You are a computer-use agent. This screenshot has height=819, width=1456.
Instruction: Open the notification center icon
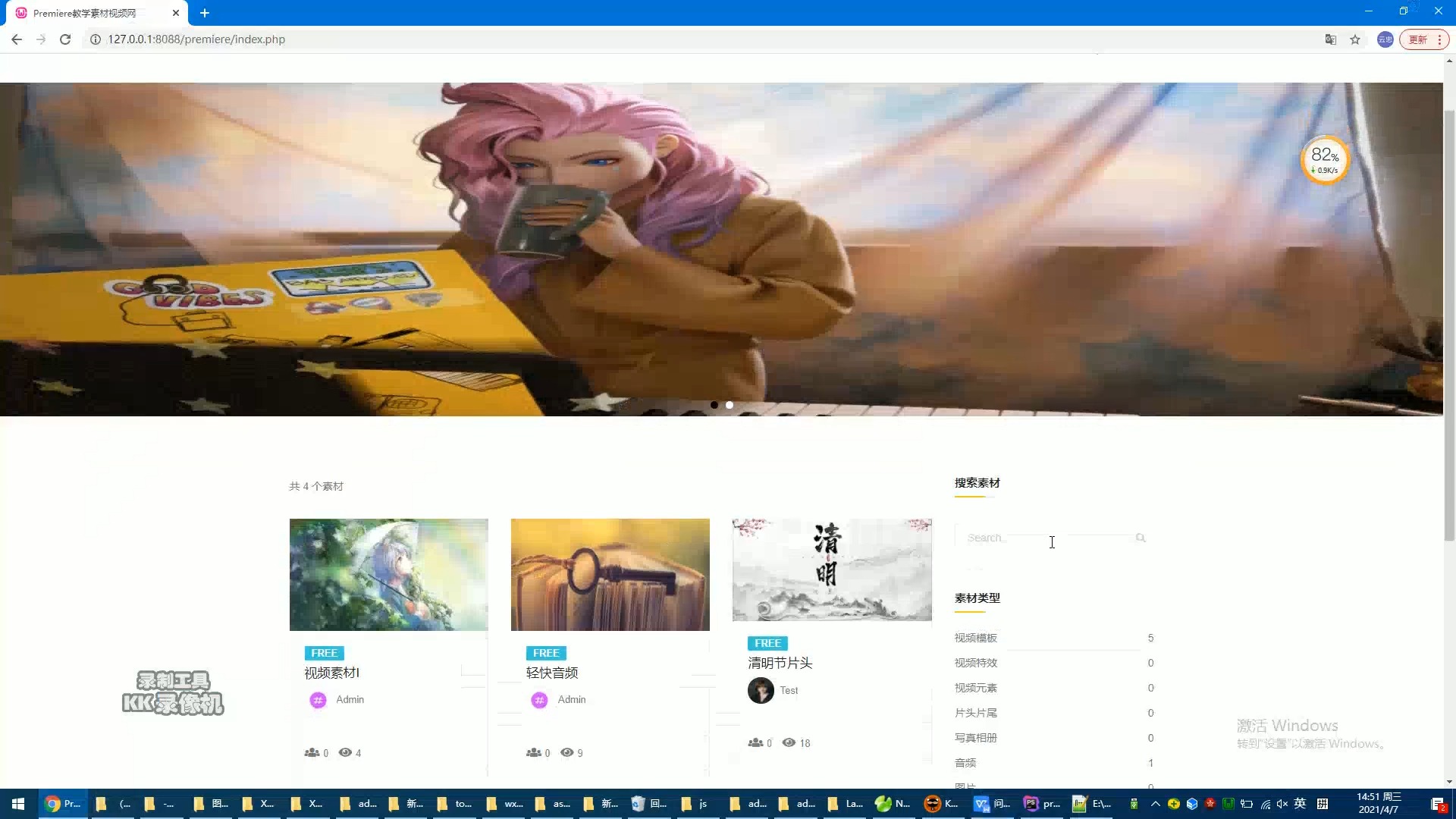(1438, 804)
